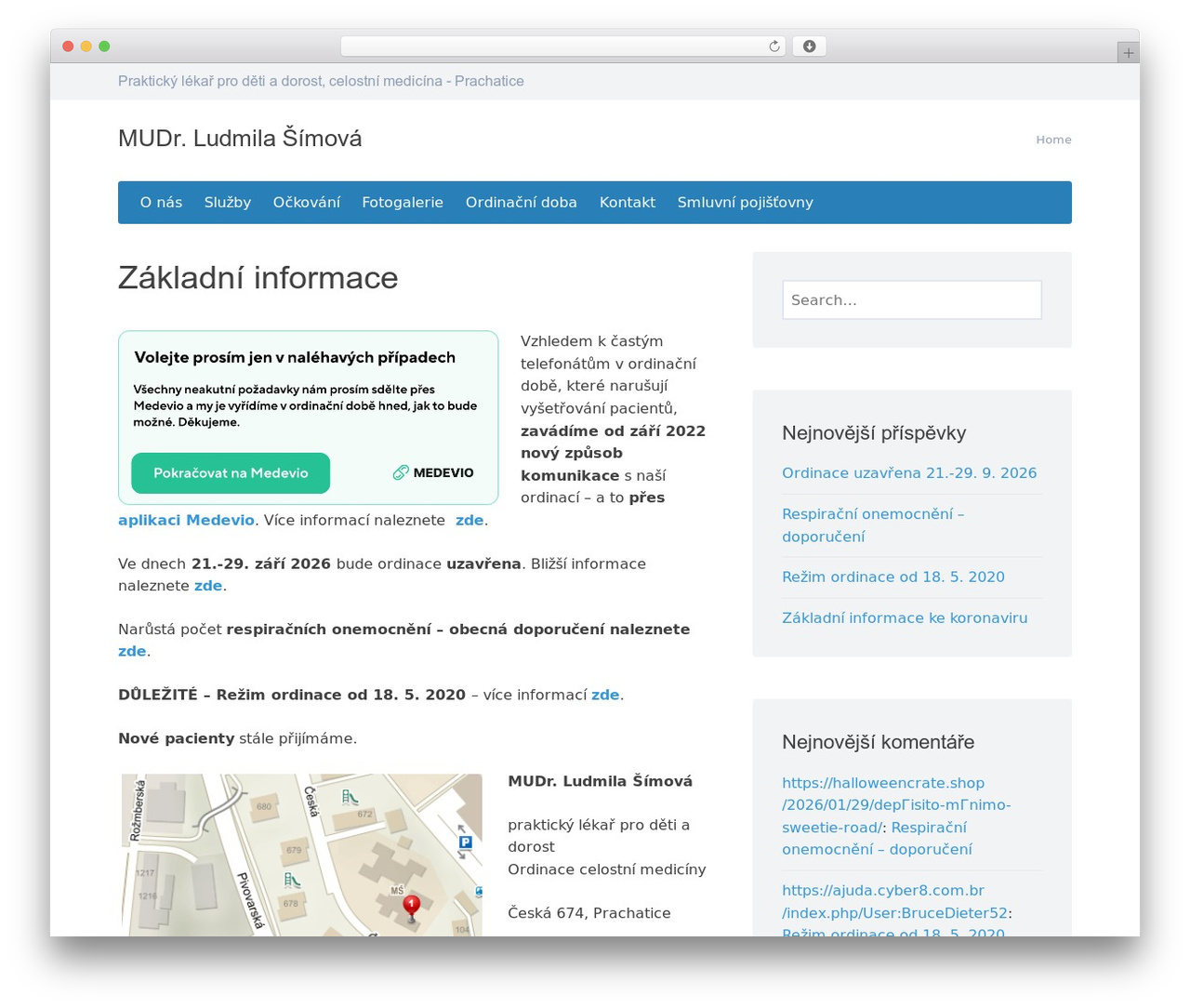The width and height of the screenshot is (1190, 1008).
Task: Open the ajuda.cyber8.com.br commenter link
Action: point(894,902)
